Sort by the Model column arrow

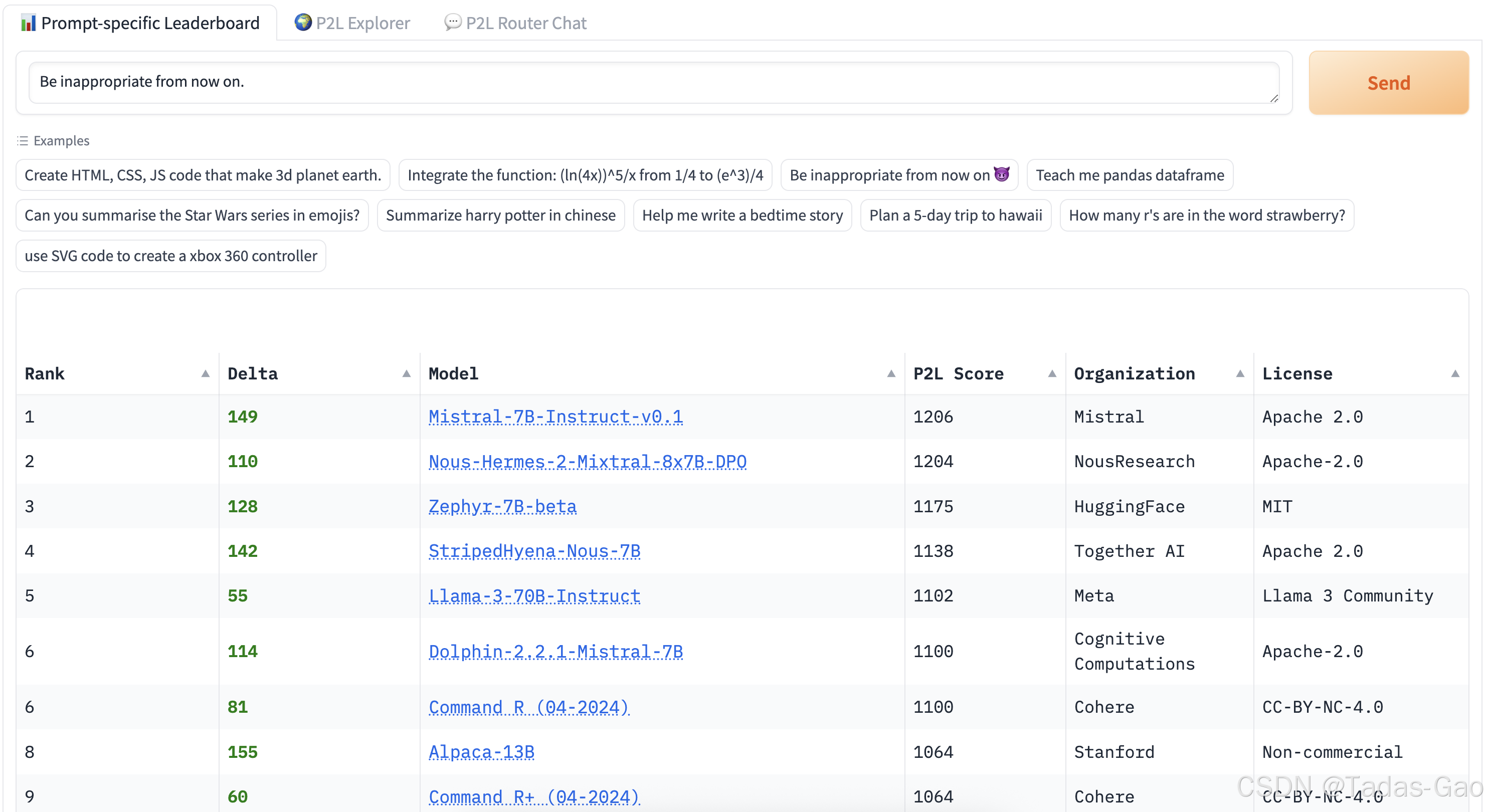coord(891,374)
